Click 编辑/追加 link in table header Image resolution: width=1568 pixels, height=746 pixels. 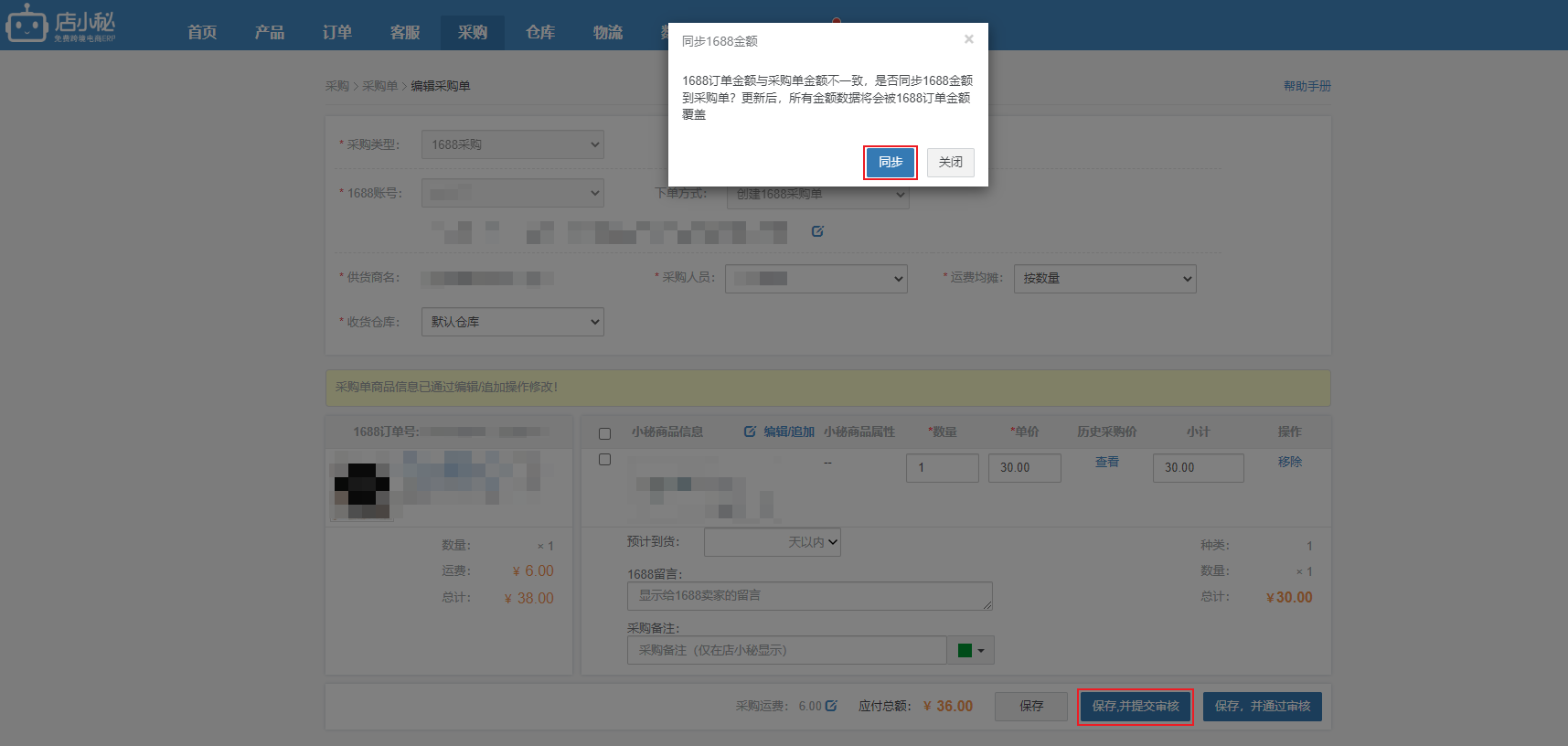(x=789, y=432)
